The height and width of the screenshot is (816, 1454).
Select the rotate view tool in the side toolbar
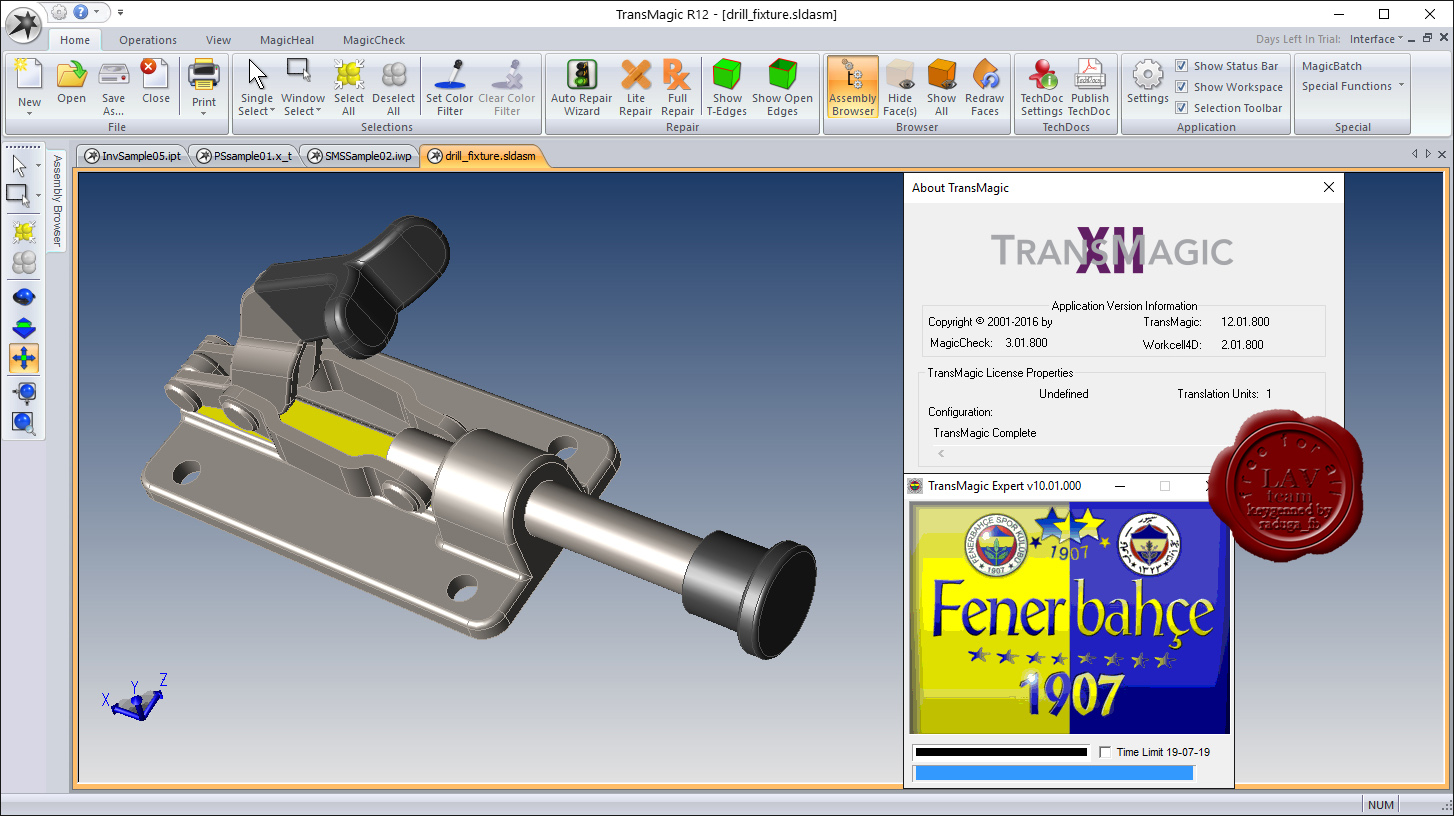click(x=24, y=297)
